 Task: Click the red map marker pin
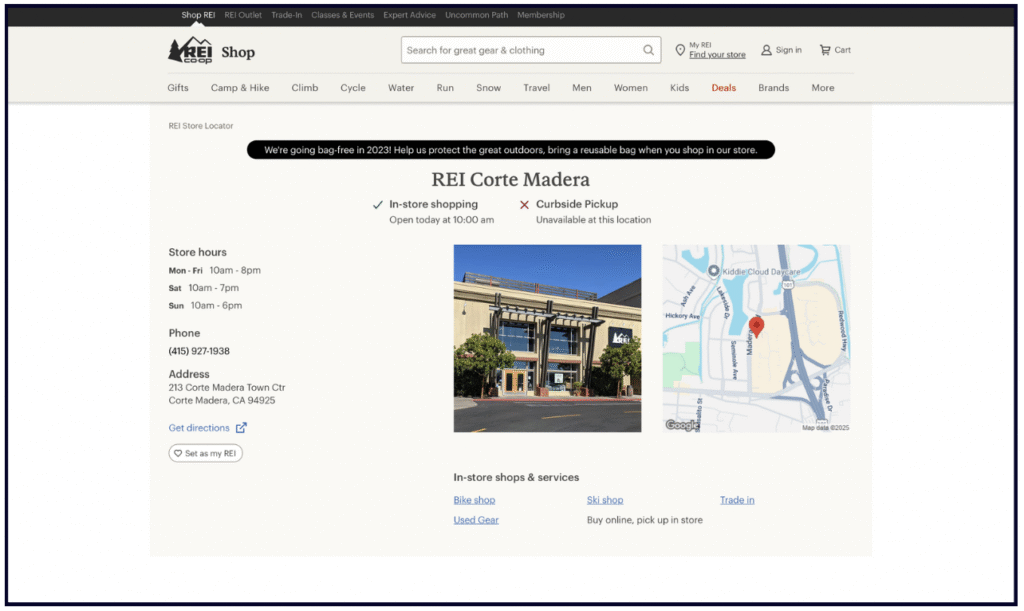[756, 326]
